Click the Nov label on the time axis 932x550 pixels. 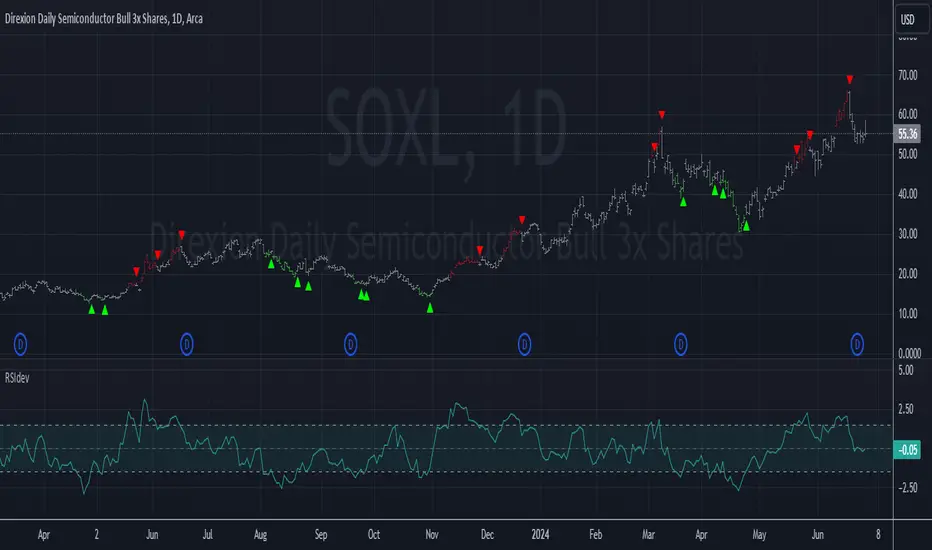point(432,535)
